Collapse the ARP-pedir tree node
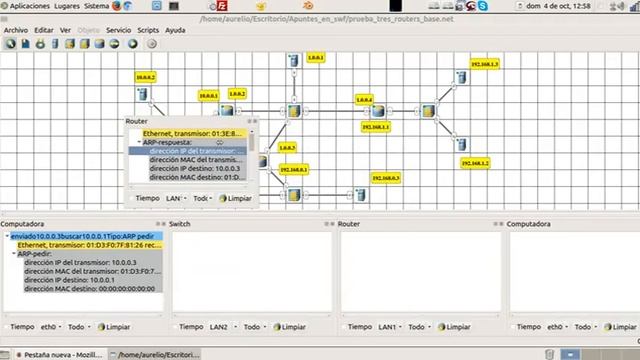Viewport: 640px width, 360px height. (x=14, y=254)
